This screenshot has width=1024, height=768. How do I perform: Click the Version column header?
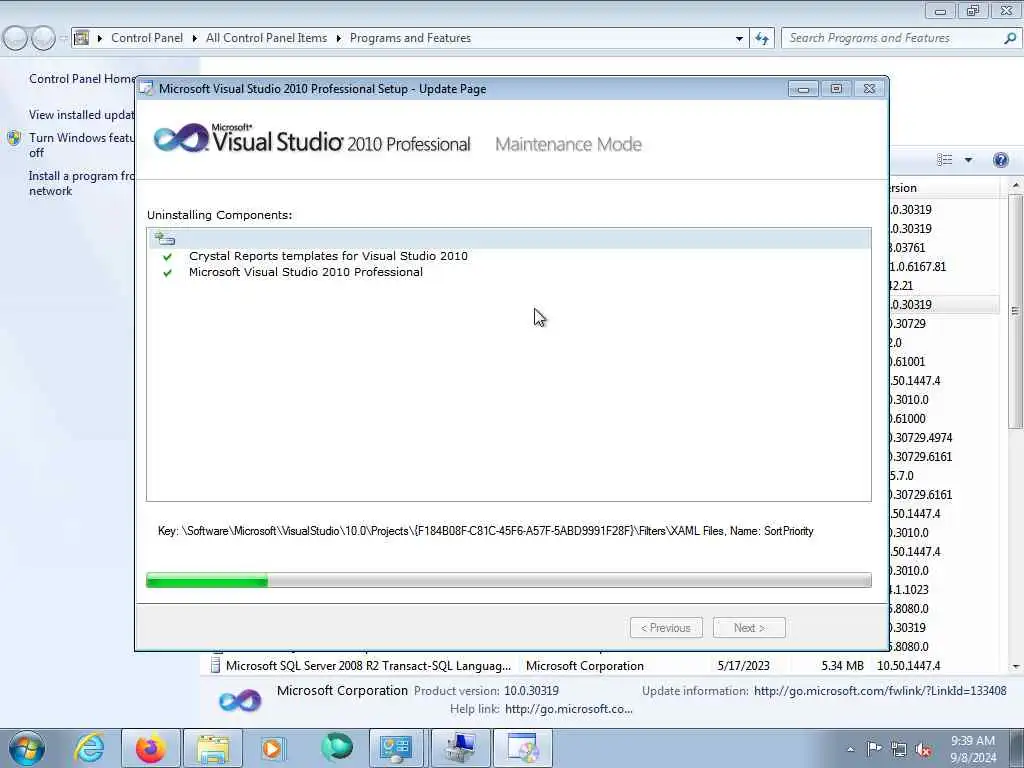[x=944, y=188]
